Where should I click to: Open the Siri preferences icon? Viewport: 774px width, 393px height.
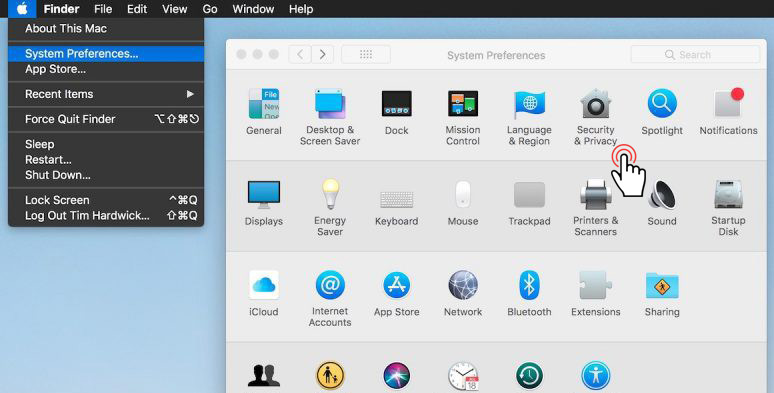[396, 376]
